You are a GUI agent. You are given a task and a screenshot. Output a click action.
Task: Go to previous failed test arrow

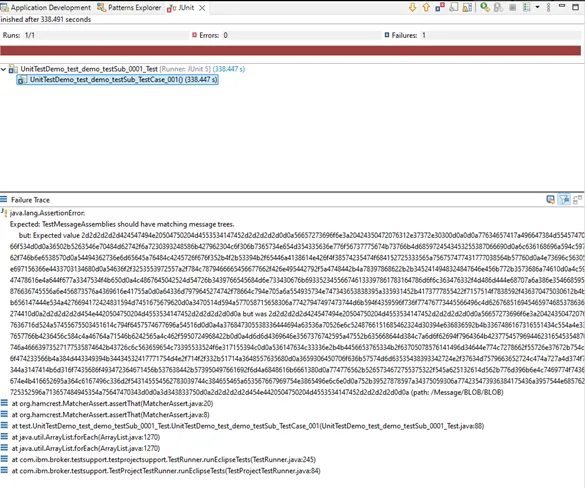click(426, 7)
